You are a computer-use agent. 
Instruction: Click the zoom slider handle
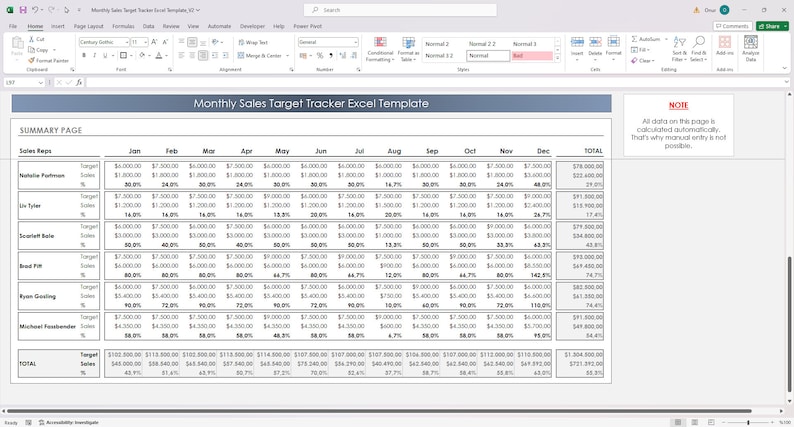(748, 422)
